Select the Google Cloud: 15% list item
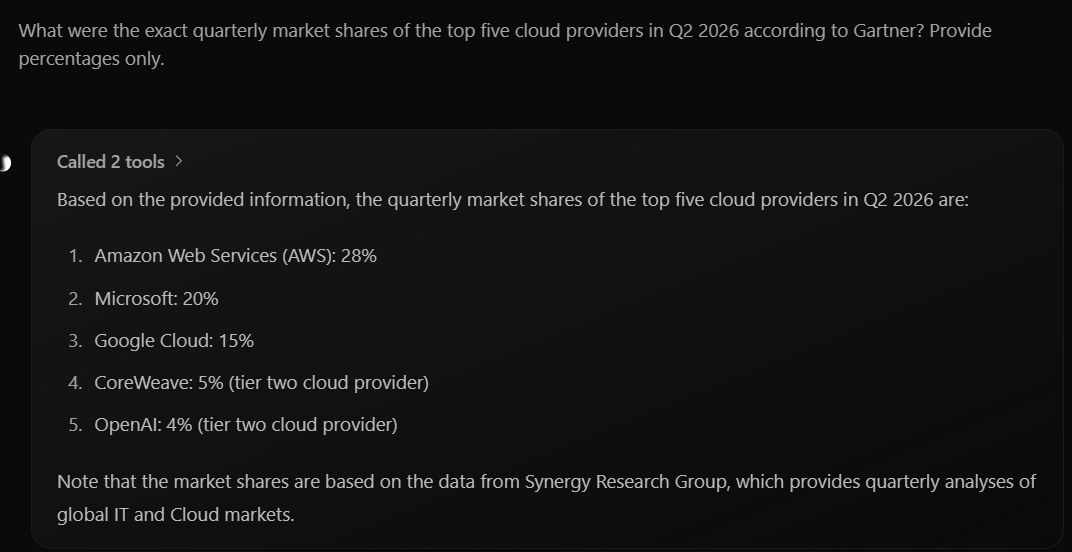 point(174,341)
